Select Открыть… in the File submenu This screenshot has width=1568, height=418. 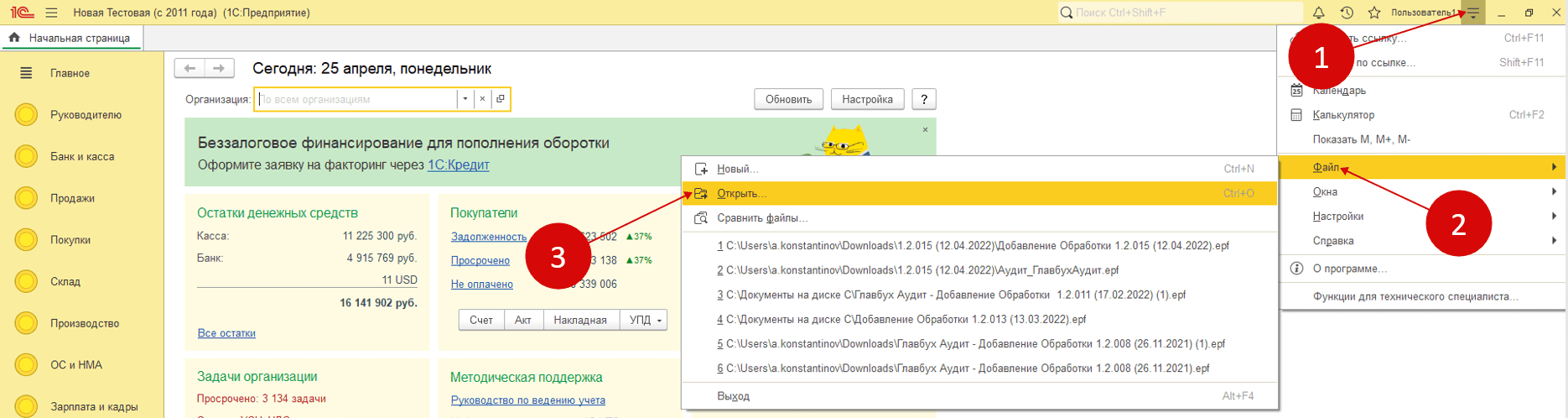[x=741, y=194]
